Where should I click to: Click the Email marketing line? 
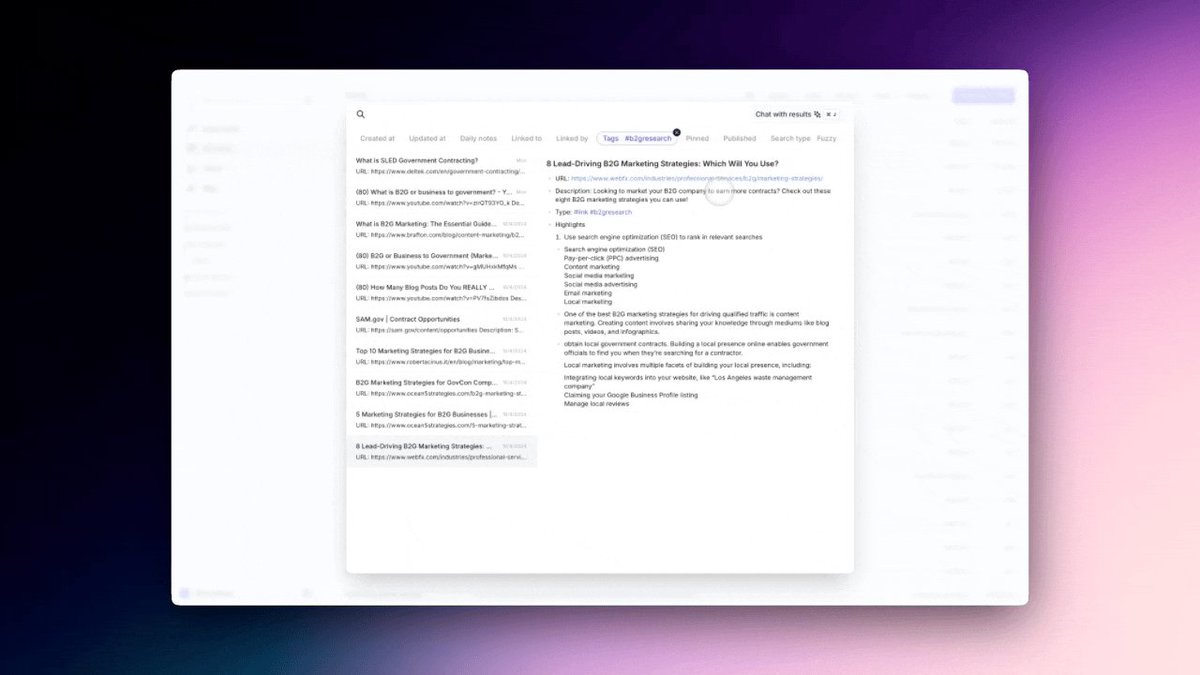click(x=588, y=293)
